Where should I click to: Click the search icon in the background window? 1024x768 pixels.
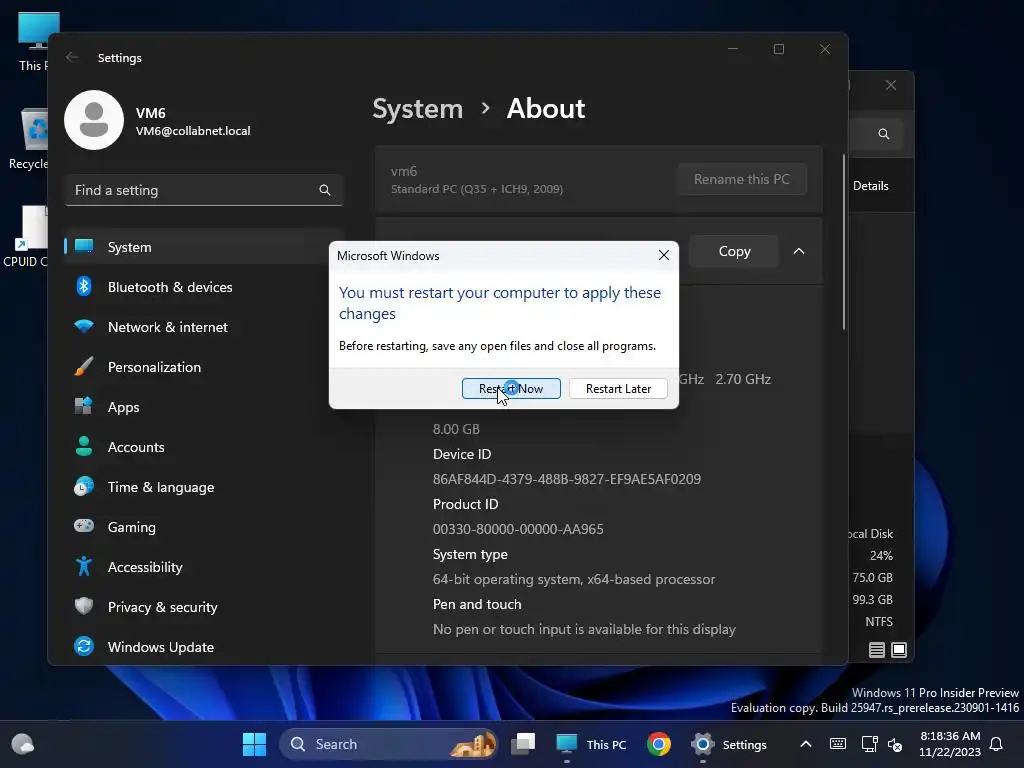884,134
